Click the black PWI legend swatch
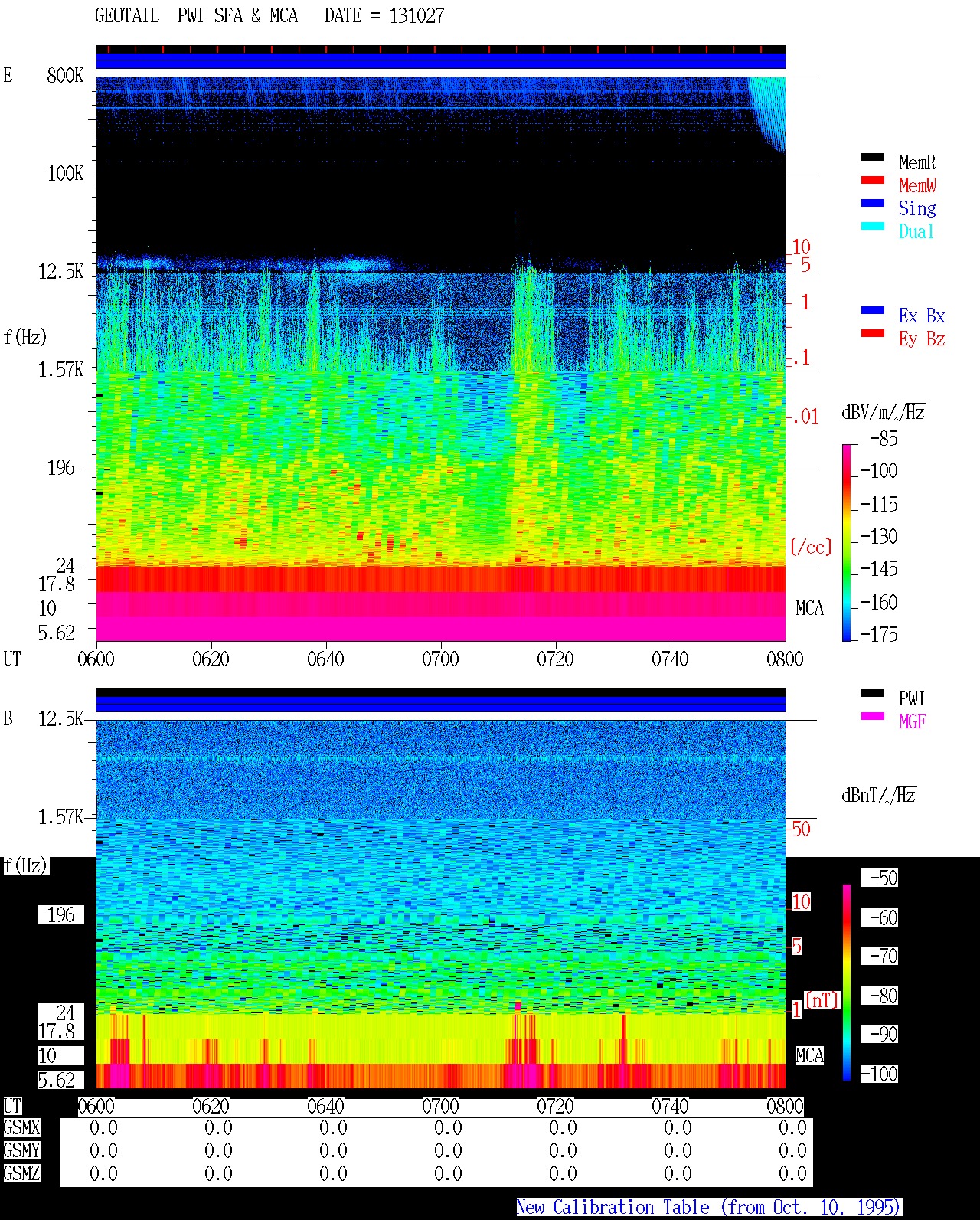 point(873,694)
